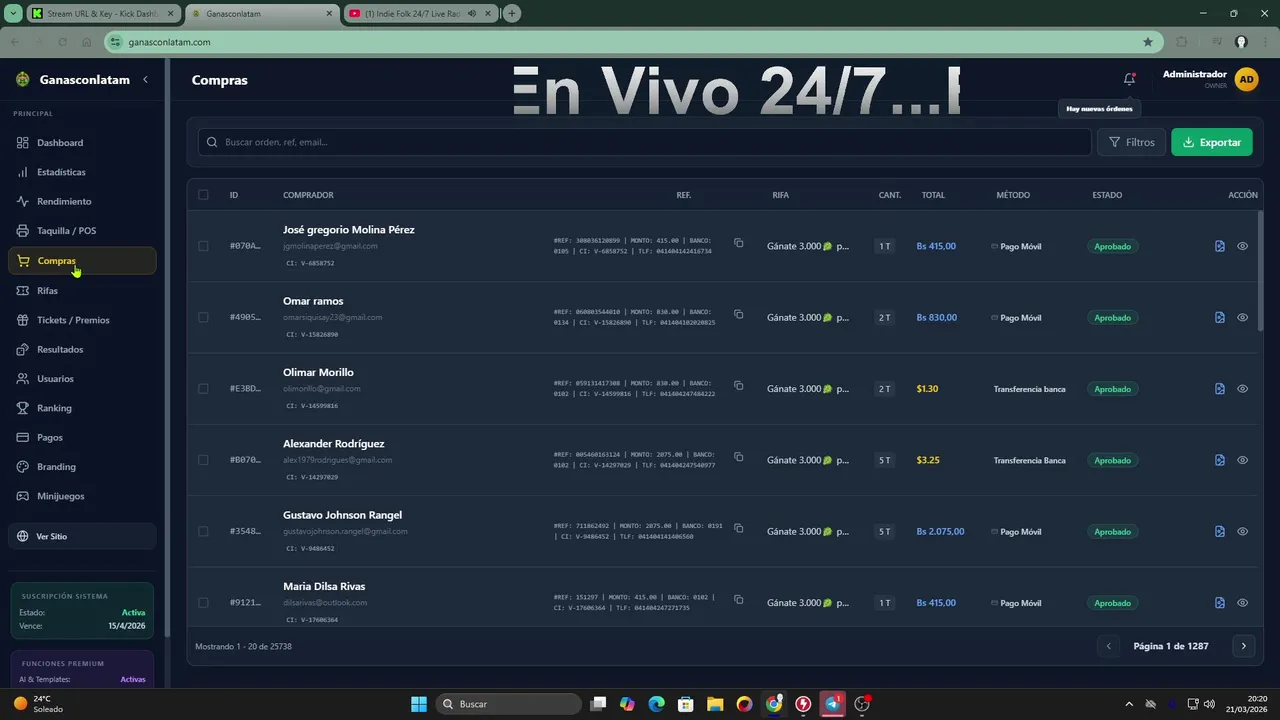Screen dimensions: 1280x720
Task: Check the Maria Dilsa Rivas row checkbox
Action: [x=203, y=603]
